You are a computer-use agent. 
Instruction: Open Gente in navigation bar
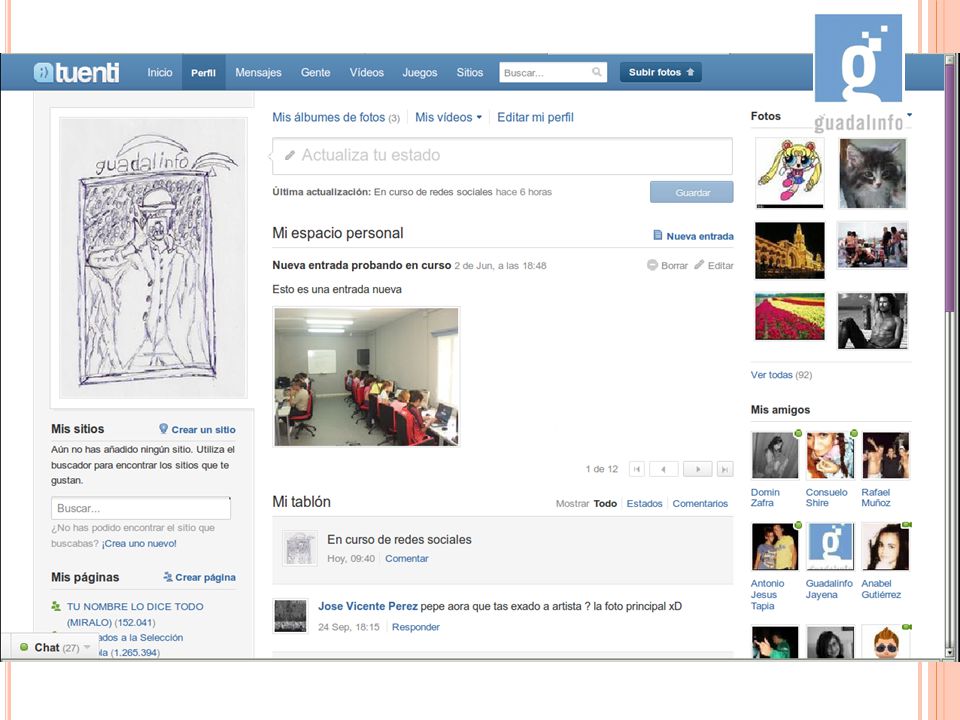click(315, 72)
